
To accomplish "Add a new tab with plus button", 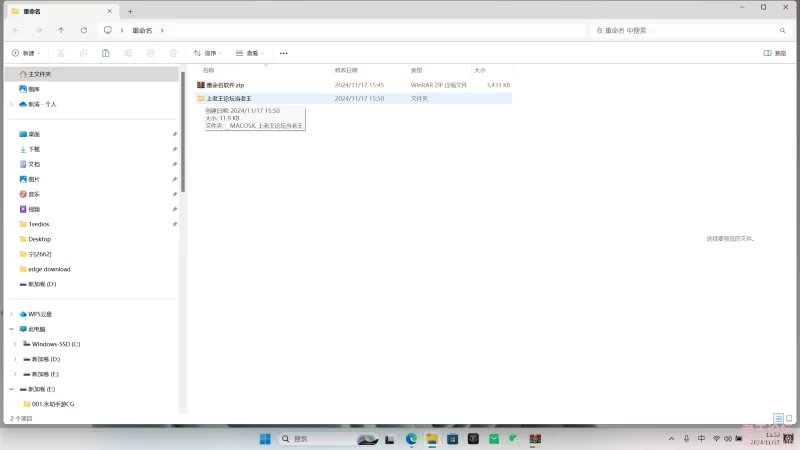I will point(130,10).
